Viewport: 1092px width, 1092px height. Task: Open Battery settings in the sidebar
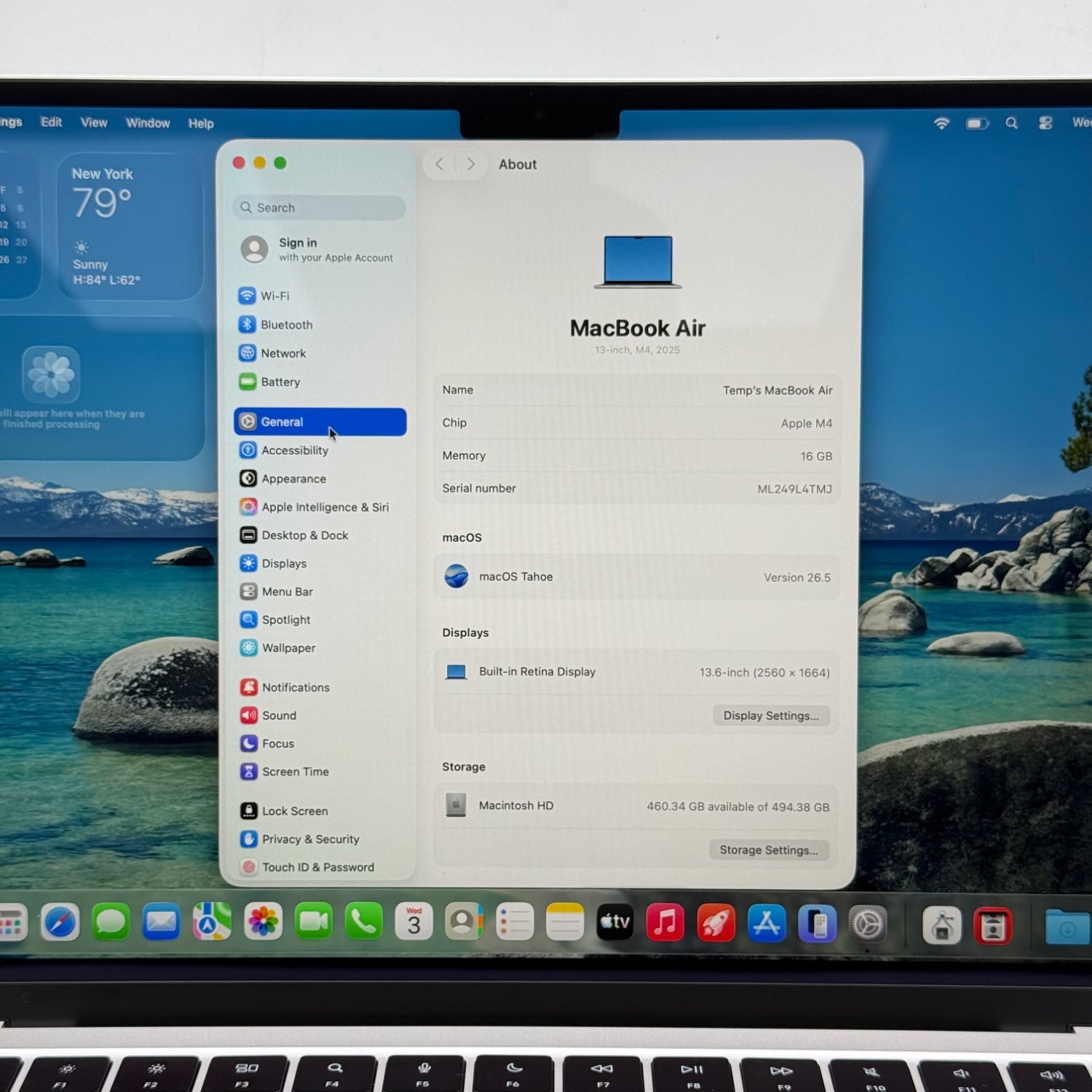(320, 381)
